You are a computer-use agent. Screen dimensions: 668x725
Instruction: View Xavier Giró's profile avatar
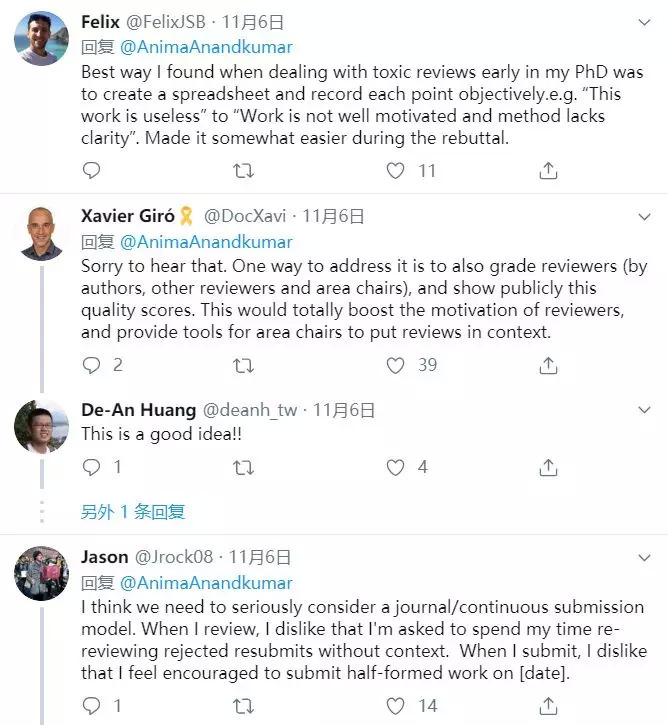[42, 234]
